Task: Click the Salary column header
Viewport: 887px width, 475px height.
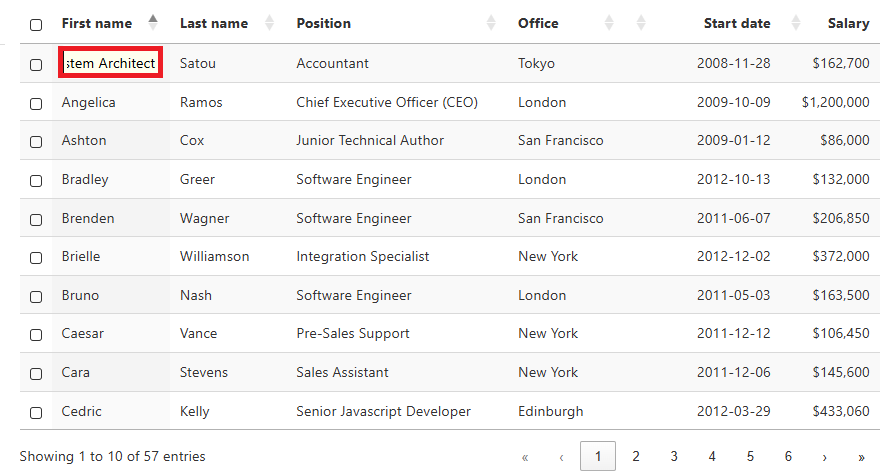Action: [848, 23]
